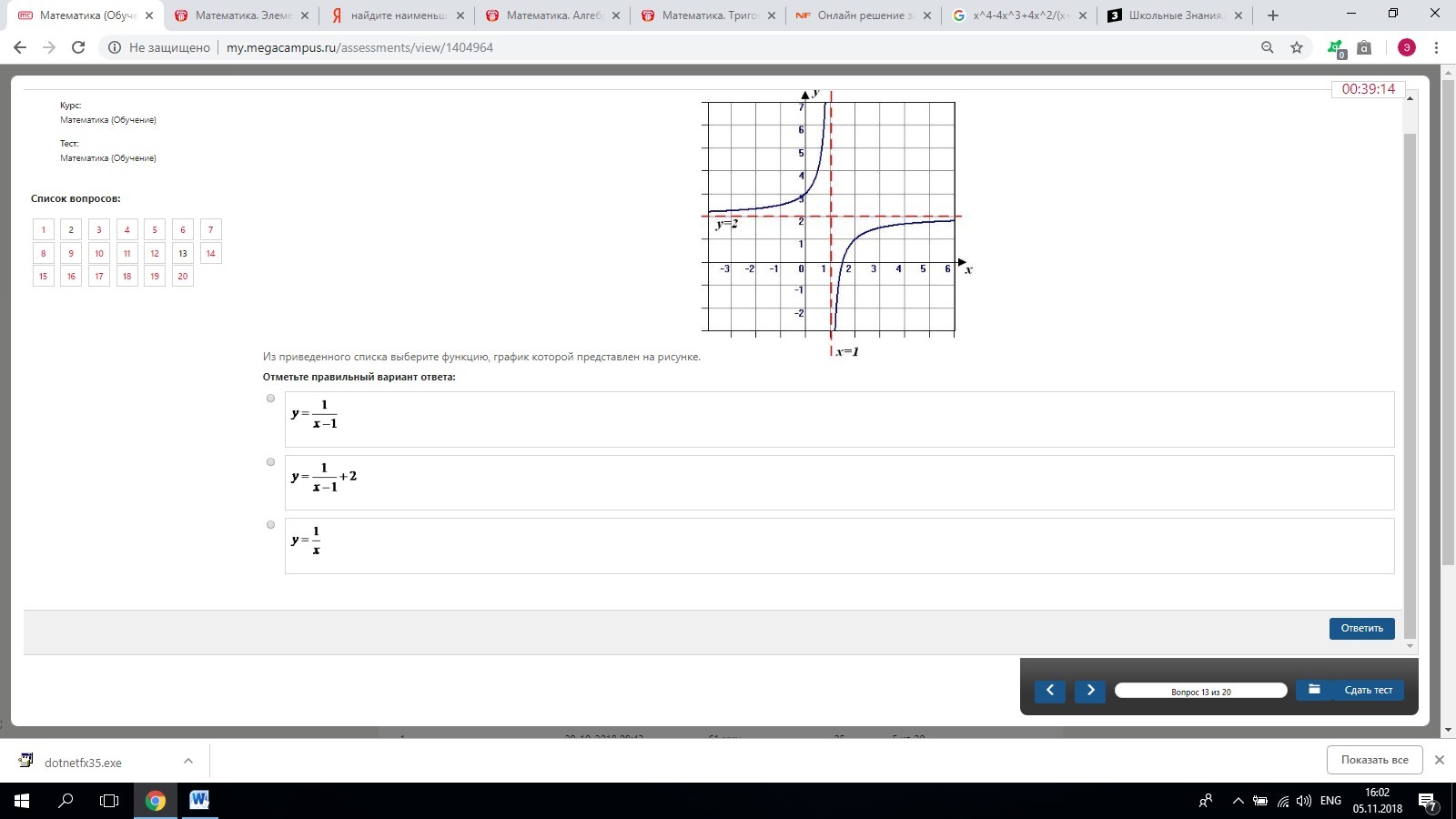
Task: Open question 15 from the list
Action: tap(43, 276)
